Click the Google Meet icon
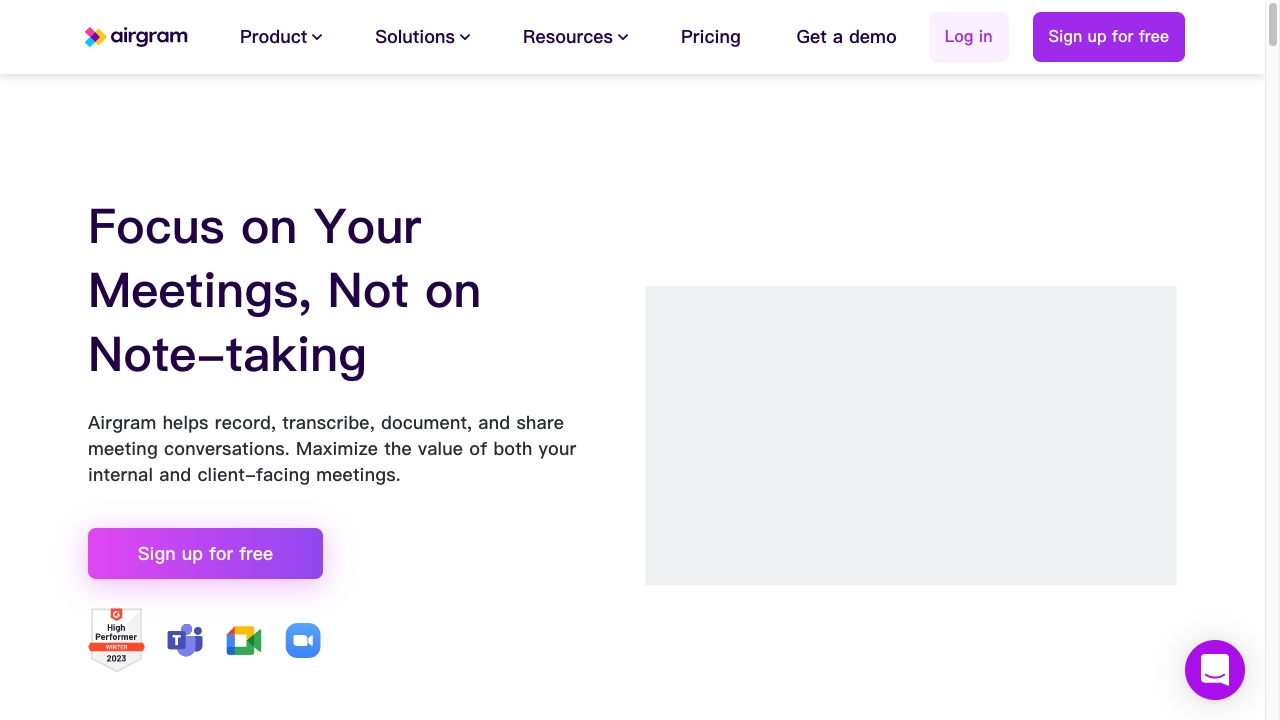 pyautogui.click(x=244, y=640)
